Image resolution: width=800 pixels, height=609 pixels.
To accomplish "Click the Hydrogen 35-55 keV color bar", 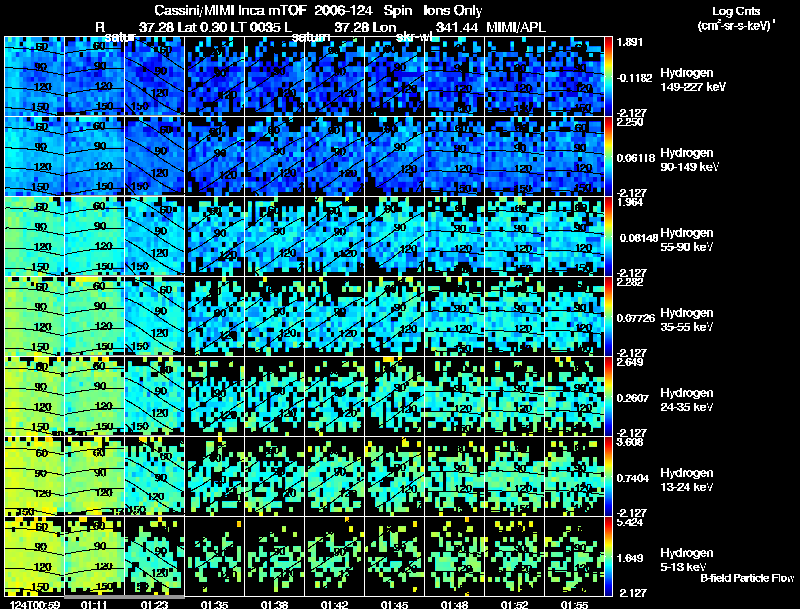I will (x=608, y=317).
